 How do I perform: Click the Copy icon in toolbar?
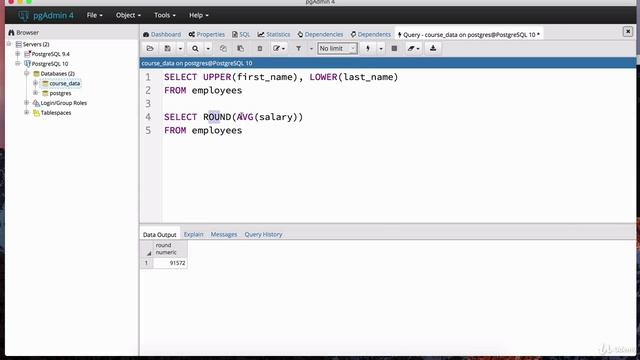pyautogui.click(x=223, y=49)
